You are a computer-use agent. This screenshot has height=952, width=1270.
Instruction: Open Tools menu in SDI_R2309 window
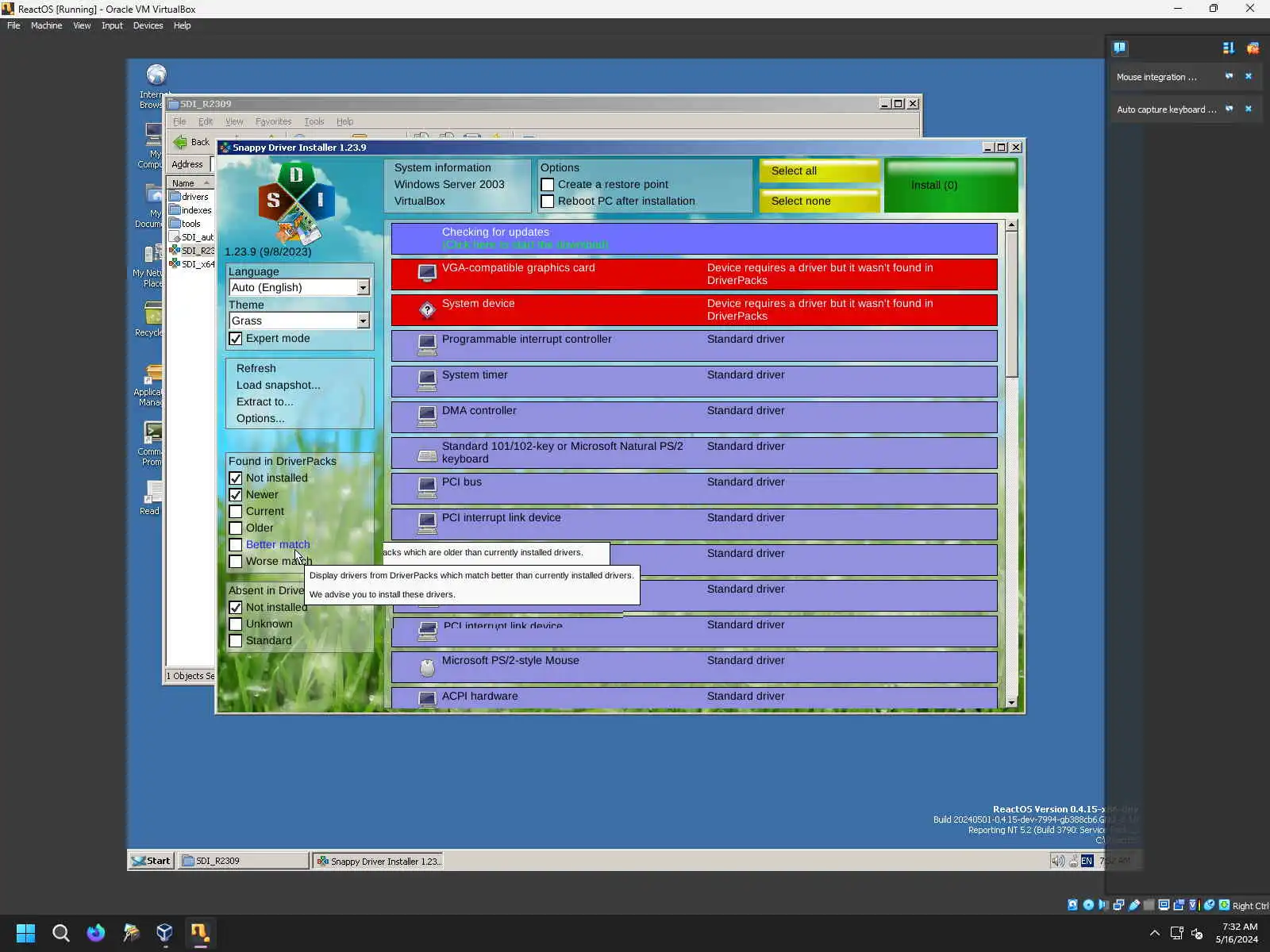[x=314, y=121]
